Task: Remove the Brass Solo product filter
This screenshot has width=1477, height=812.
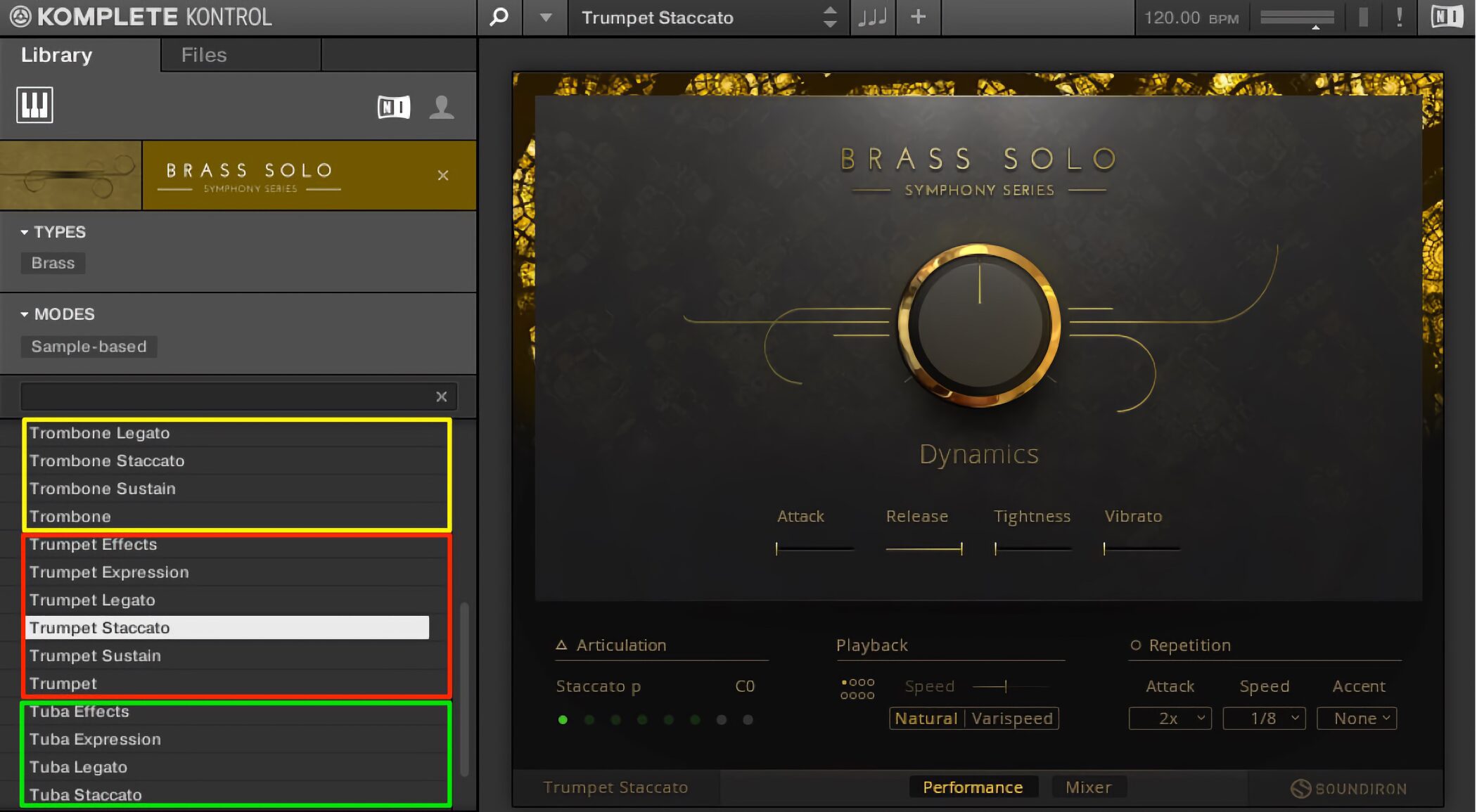Action: 443,175
